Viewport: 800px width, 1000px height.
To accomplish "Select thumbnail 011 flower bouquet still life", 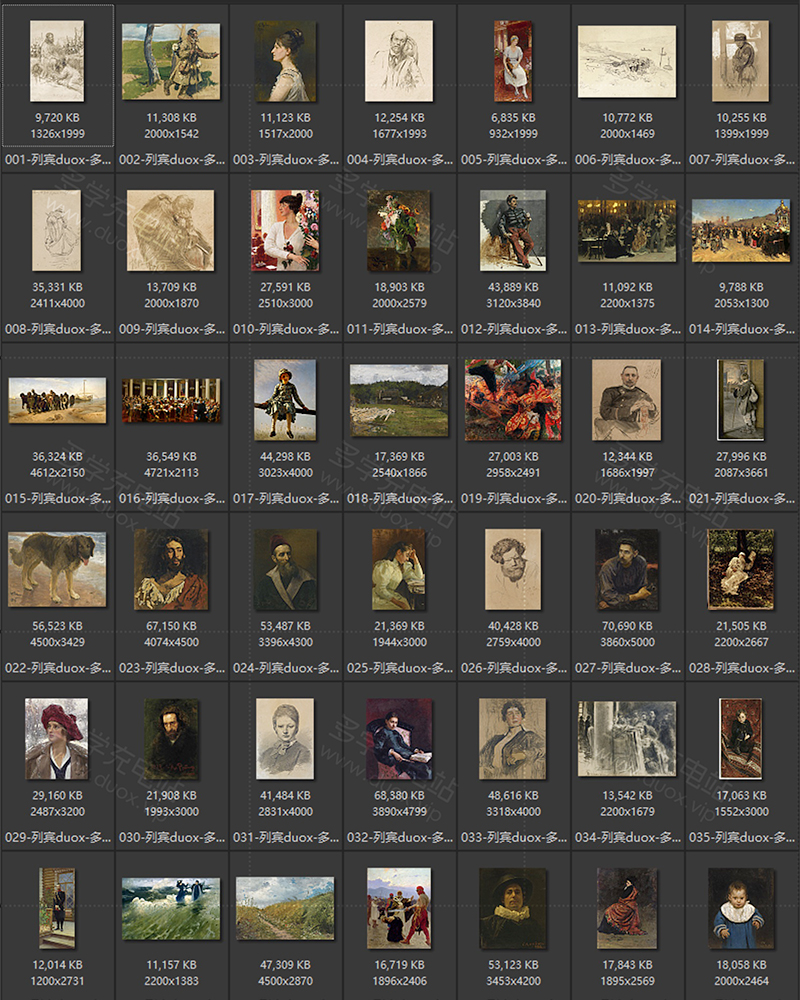I will tap(399, 230).
